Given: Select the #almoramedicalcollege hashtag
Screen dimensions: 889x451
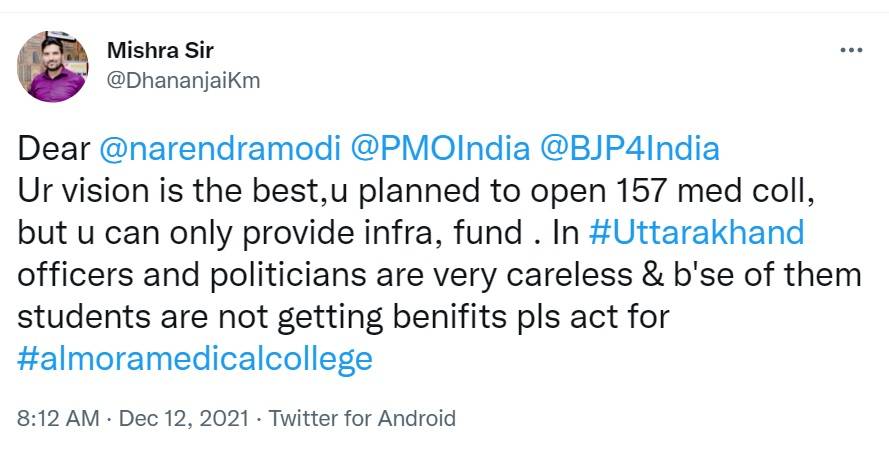Looking at the screenshot, I should pos(195,358).
